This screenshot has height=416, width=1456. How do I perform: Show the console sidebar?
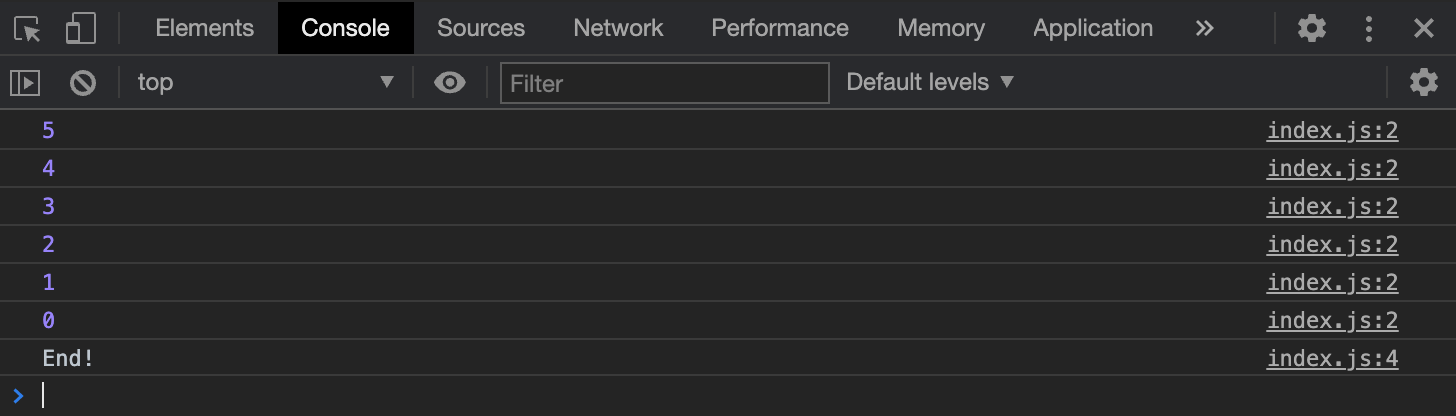point(25,83)
